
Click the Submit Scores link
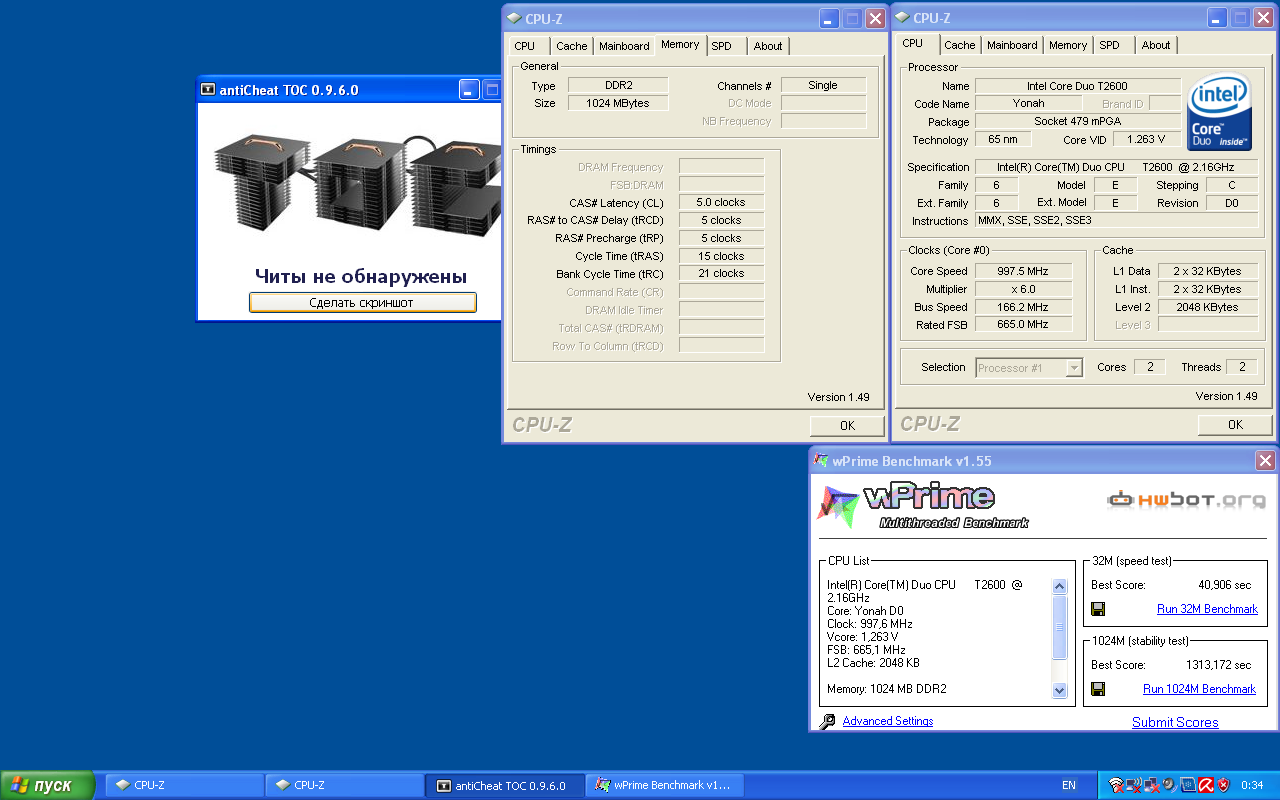click(x=1175, y=722)
